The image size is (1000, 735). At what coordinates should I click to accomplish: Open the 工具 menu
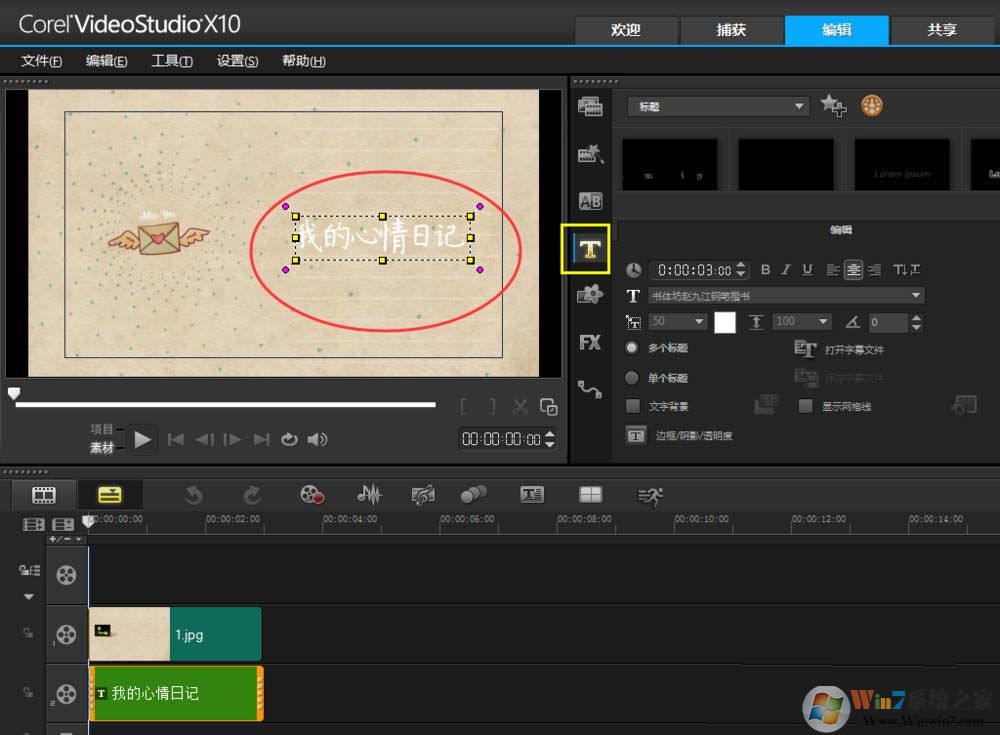coord(171,61)
